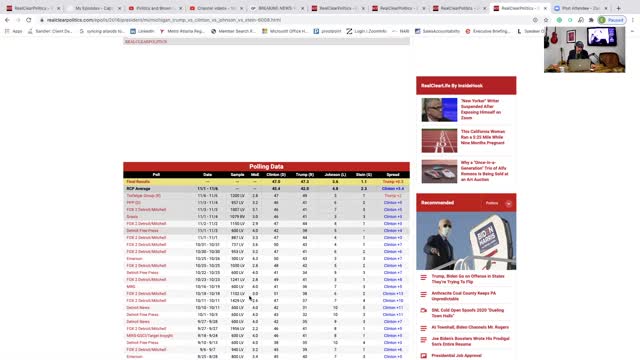Open the MRG poll link
The image size is (640, 360).
[131, 287]
